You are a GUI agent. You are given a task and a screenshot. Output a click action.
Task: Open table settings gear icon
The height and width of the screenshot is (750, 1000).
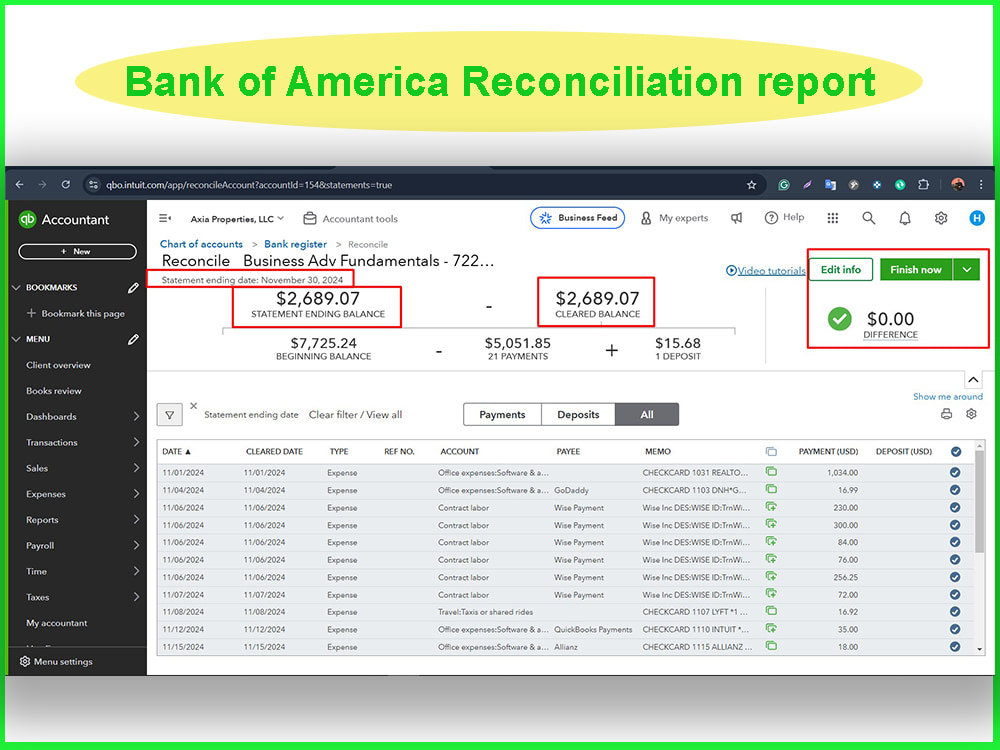(x=971, y=414)
